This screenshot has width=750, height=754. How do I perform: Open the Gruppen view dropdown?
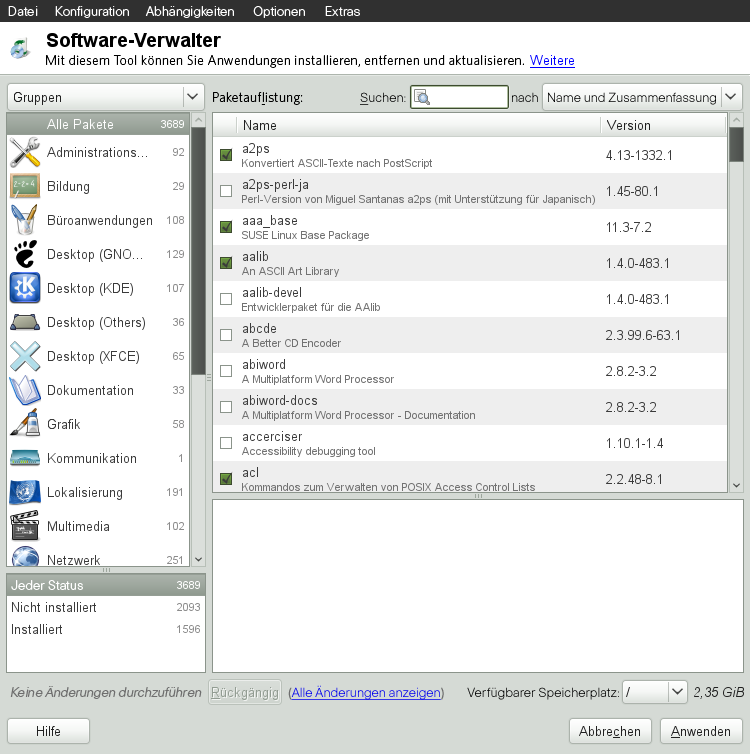(x=105, y=97)
